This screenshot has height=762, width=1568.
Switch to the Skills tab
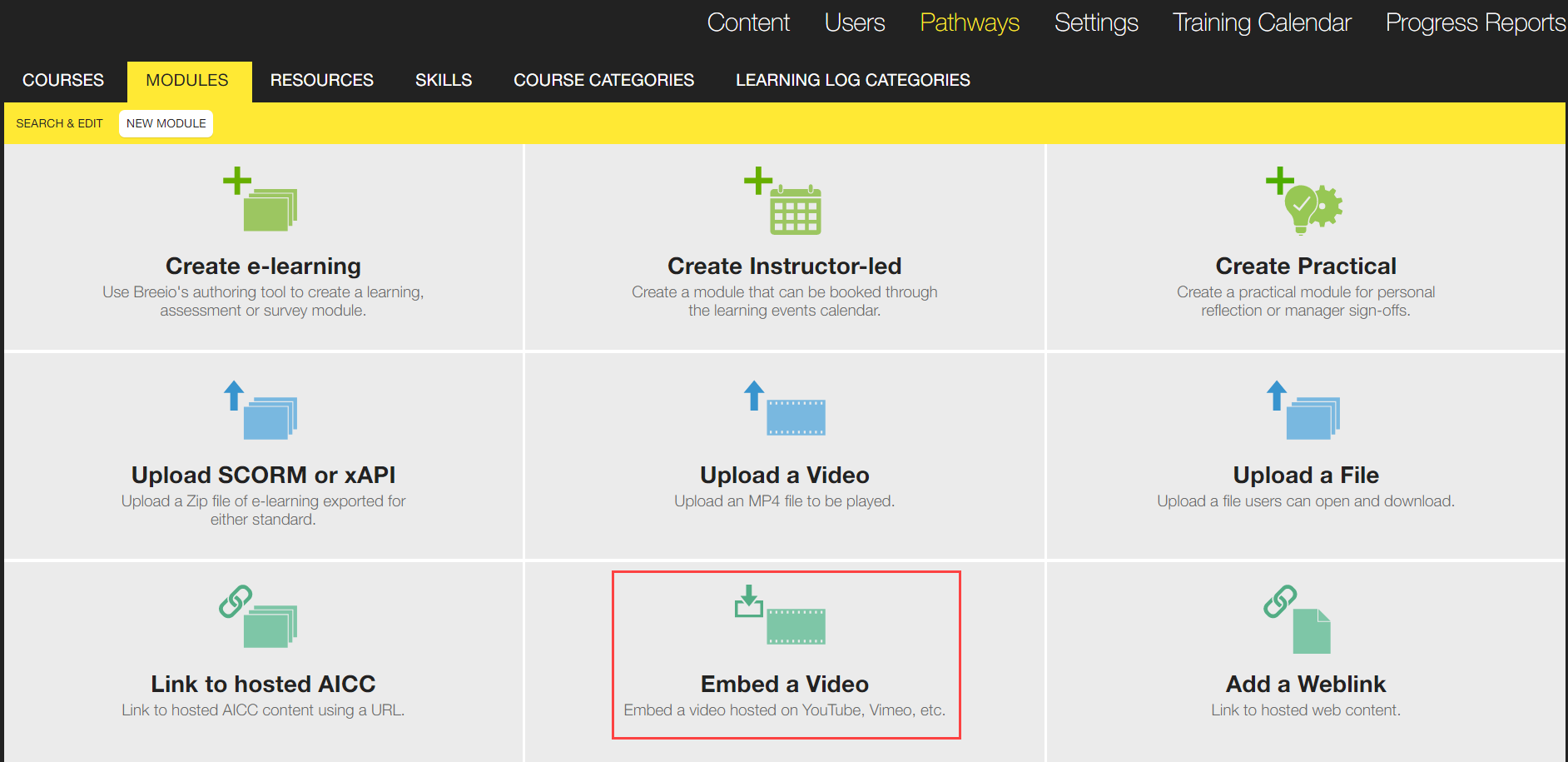coord(444,80)
